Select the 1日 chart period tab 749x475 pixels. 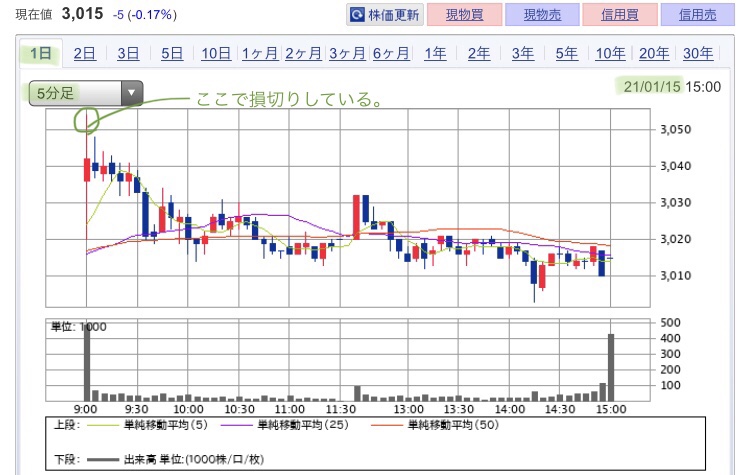(x=41, y=53)
